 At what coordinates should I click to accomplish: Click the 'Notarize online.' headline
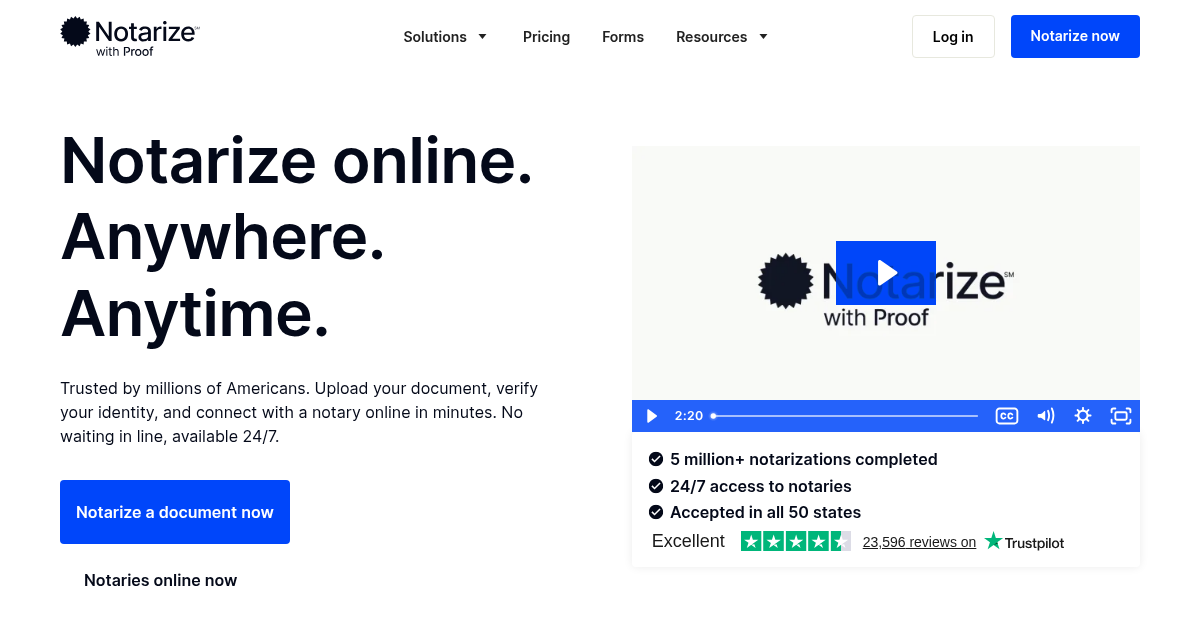pos(297,160)
